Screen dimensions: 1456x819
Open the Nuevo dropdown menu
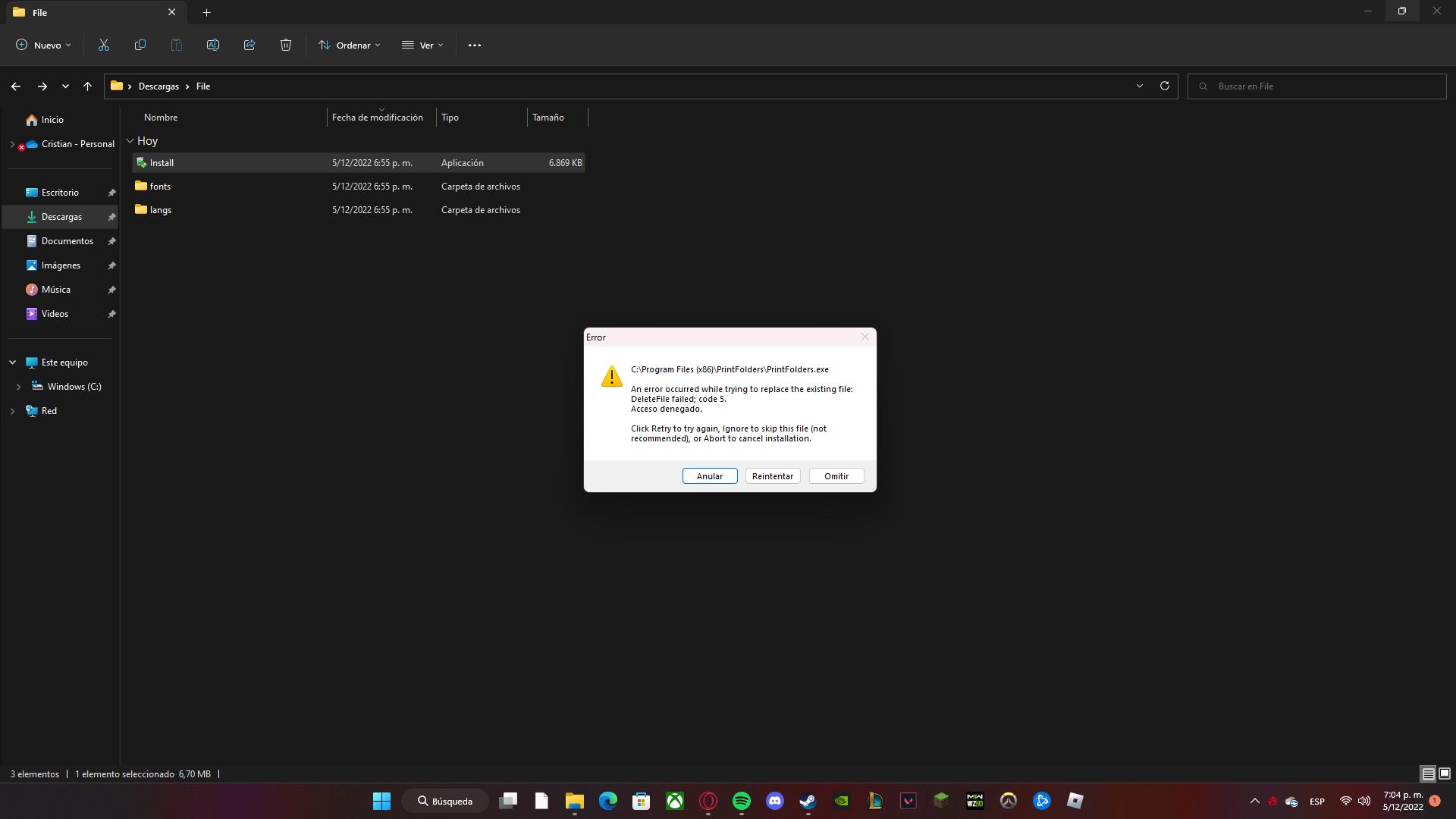point(44,45)
